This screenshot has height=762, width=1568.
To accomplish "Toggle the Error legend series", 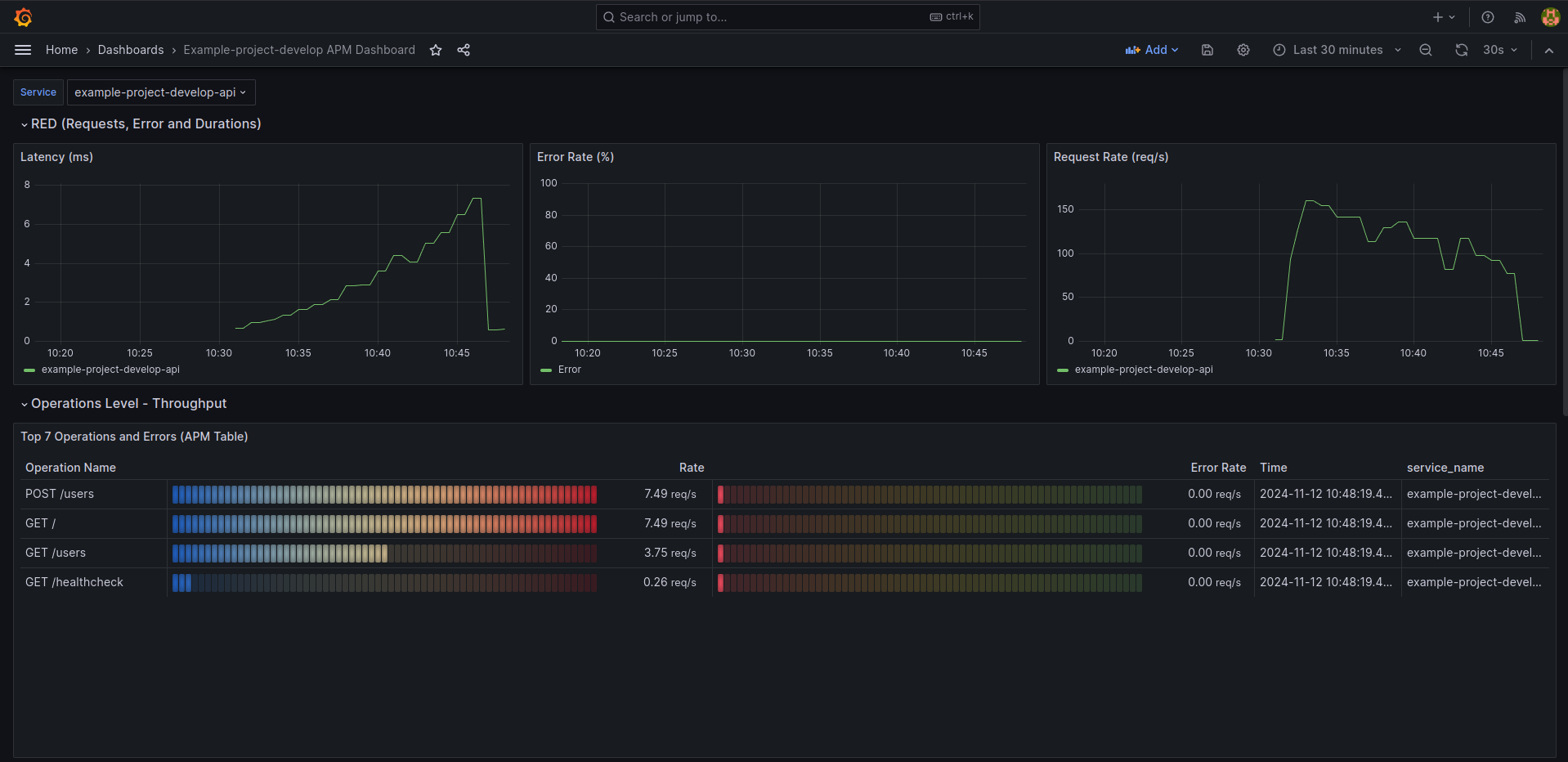I will [x=569, y=370].
